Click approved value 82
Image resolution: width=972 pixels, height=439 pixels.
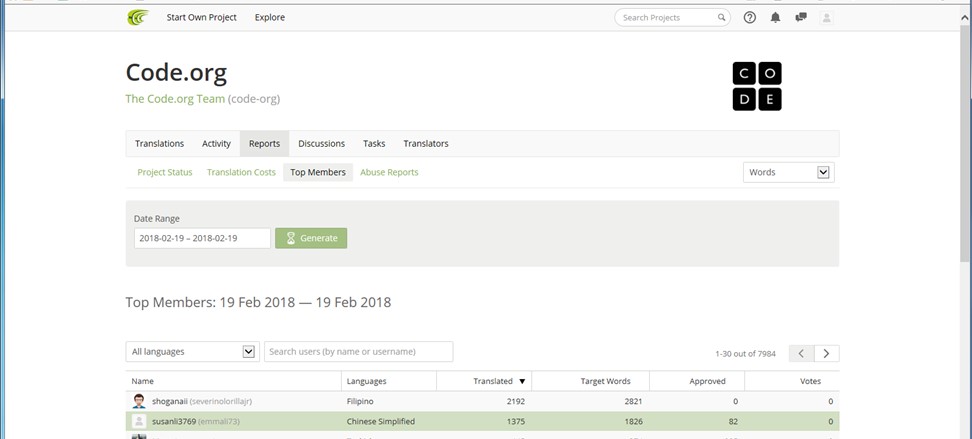733,422
